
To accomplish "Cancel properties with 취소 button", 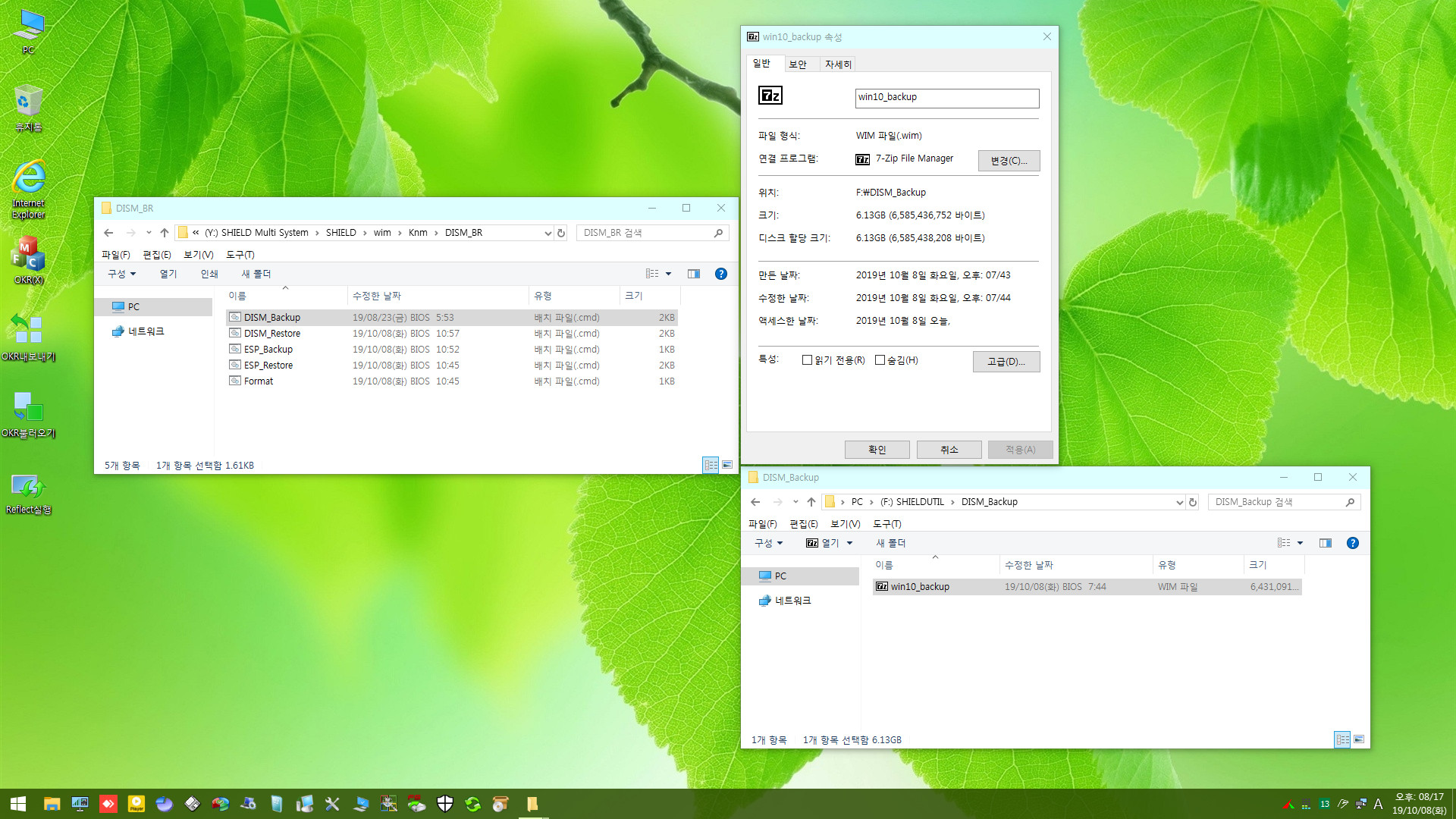I will pos(949,450).
